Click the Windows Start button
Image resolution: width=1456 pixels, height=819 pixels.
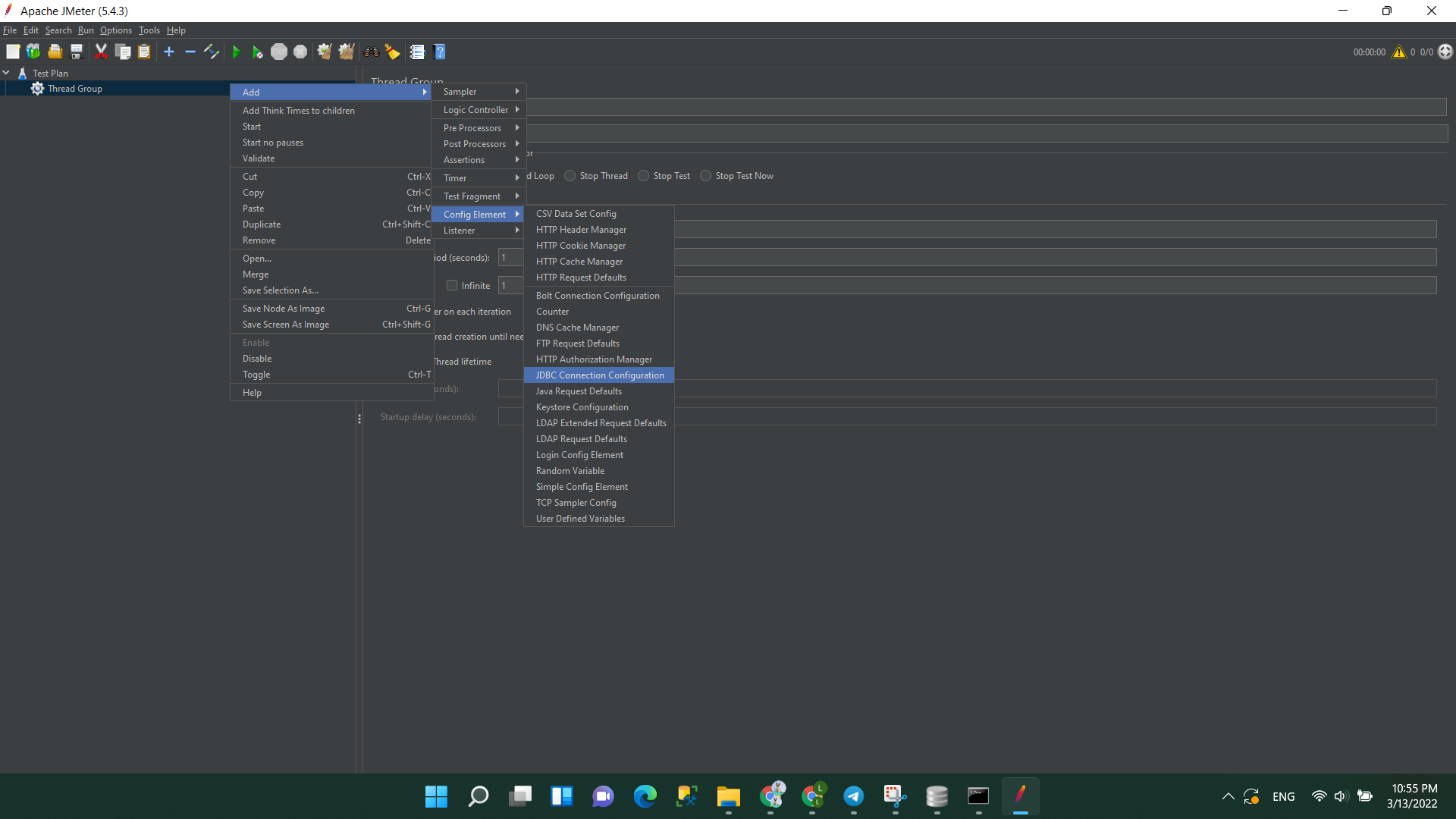(x=436, y=796)
